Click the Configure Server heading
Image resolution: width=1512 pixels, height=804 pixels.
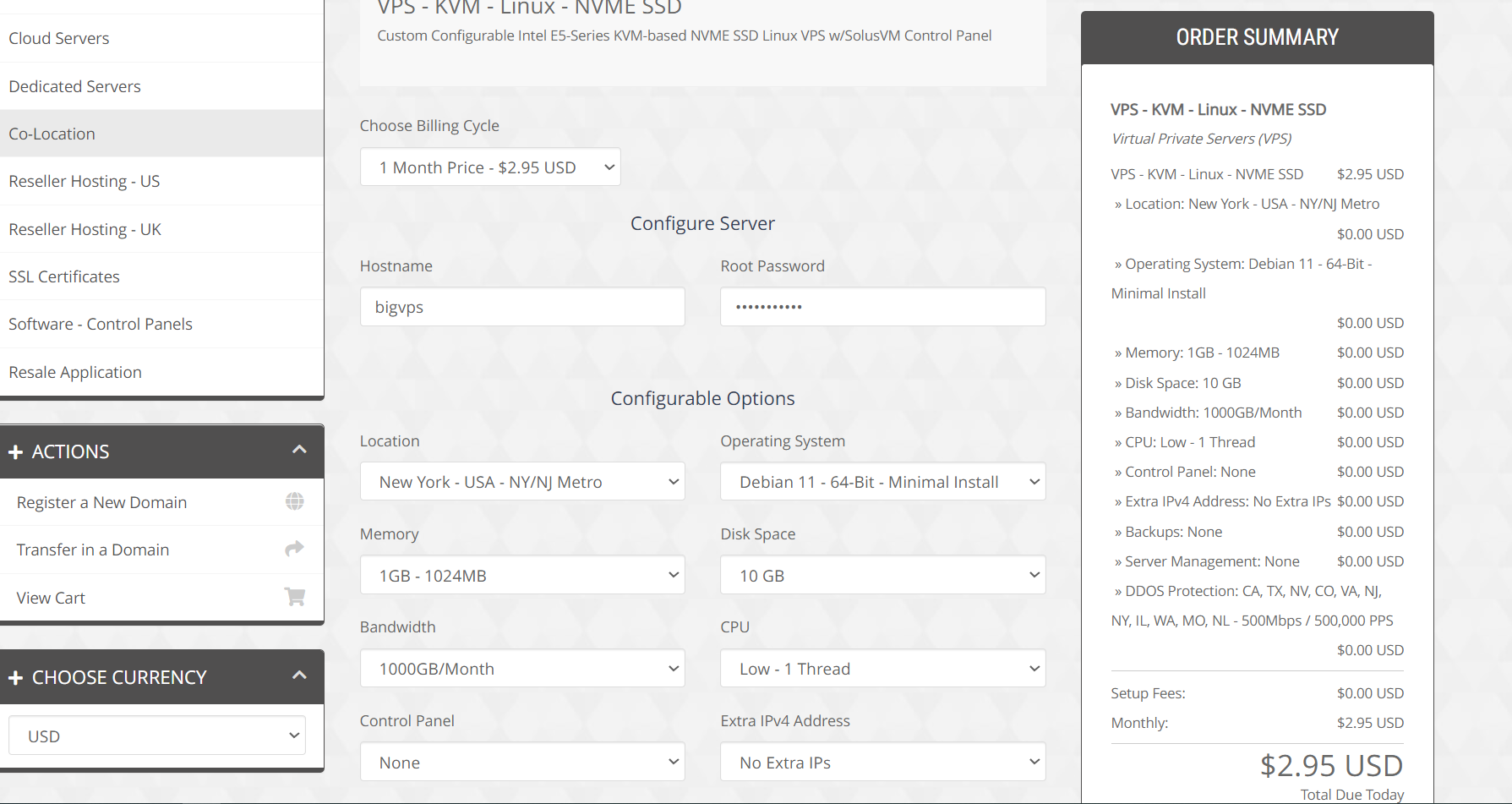coord(702,223)
